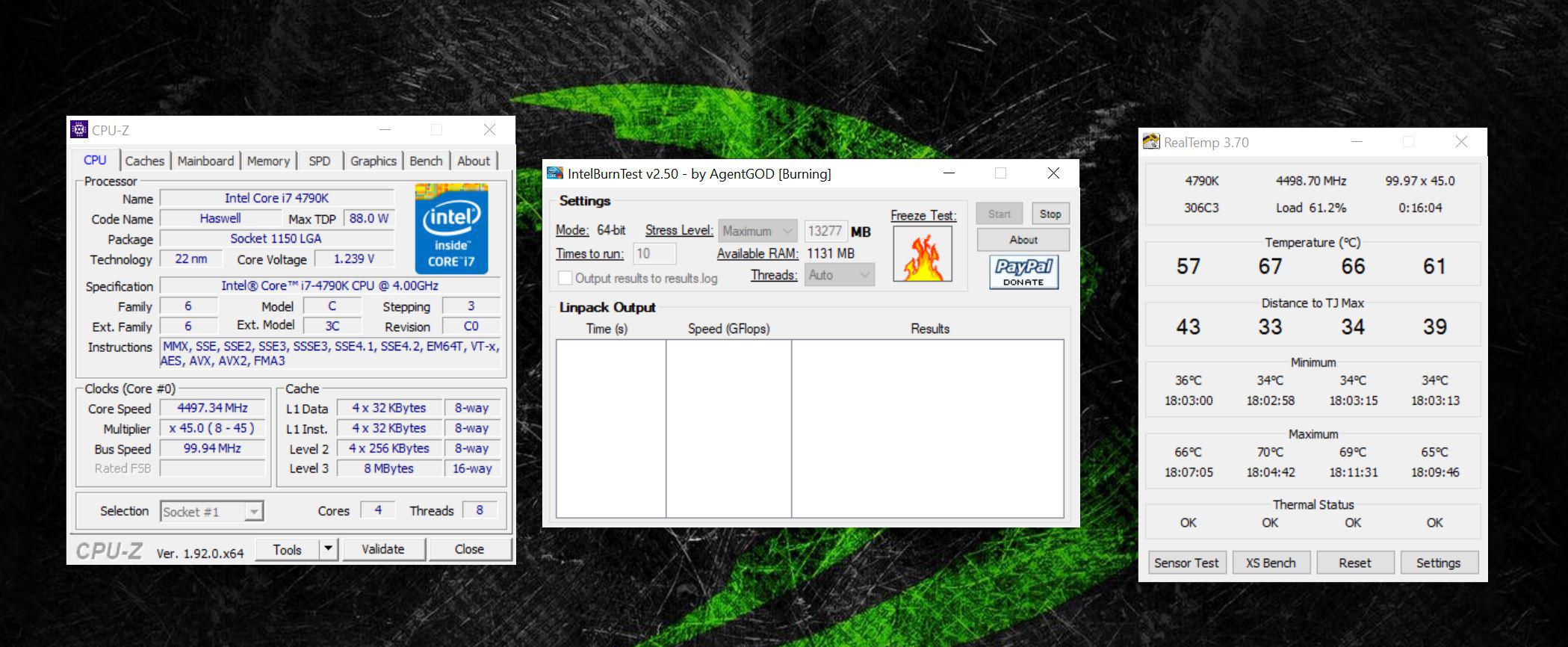
Task: Open the Tools dropdown arrow in CPU-Z
Action: coord(328,549)
